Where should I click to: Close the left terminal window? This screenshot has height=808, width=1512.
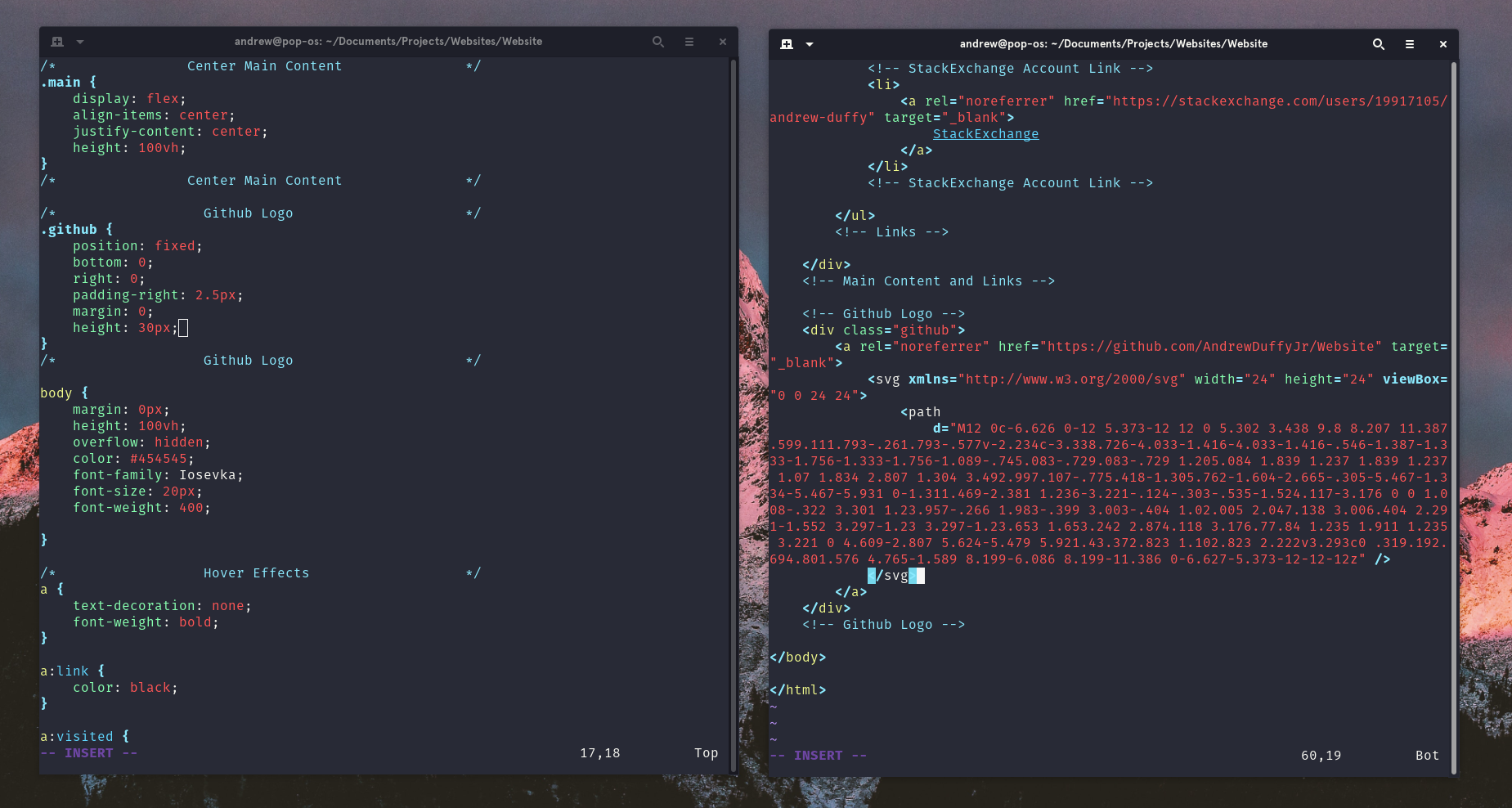coord(722,42)
